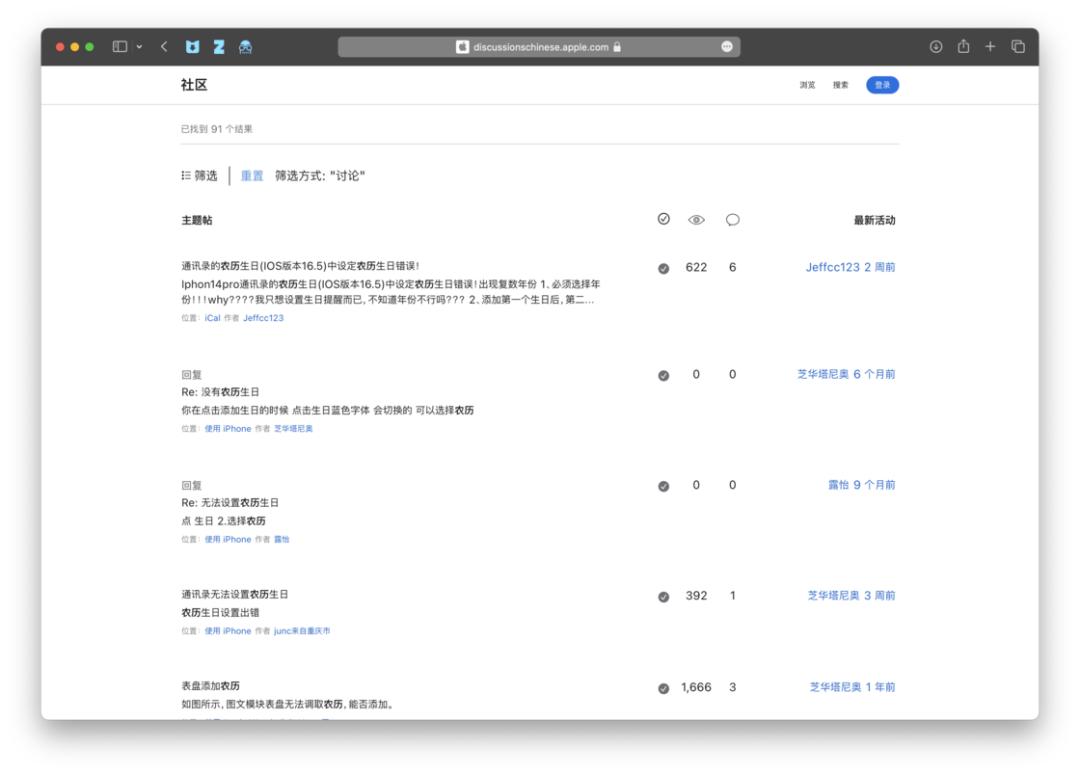
Task: Open the 浏览 menu
Action: (x=807, y=85)
